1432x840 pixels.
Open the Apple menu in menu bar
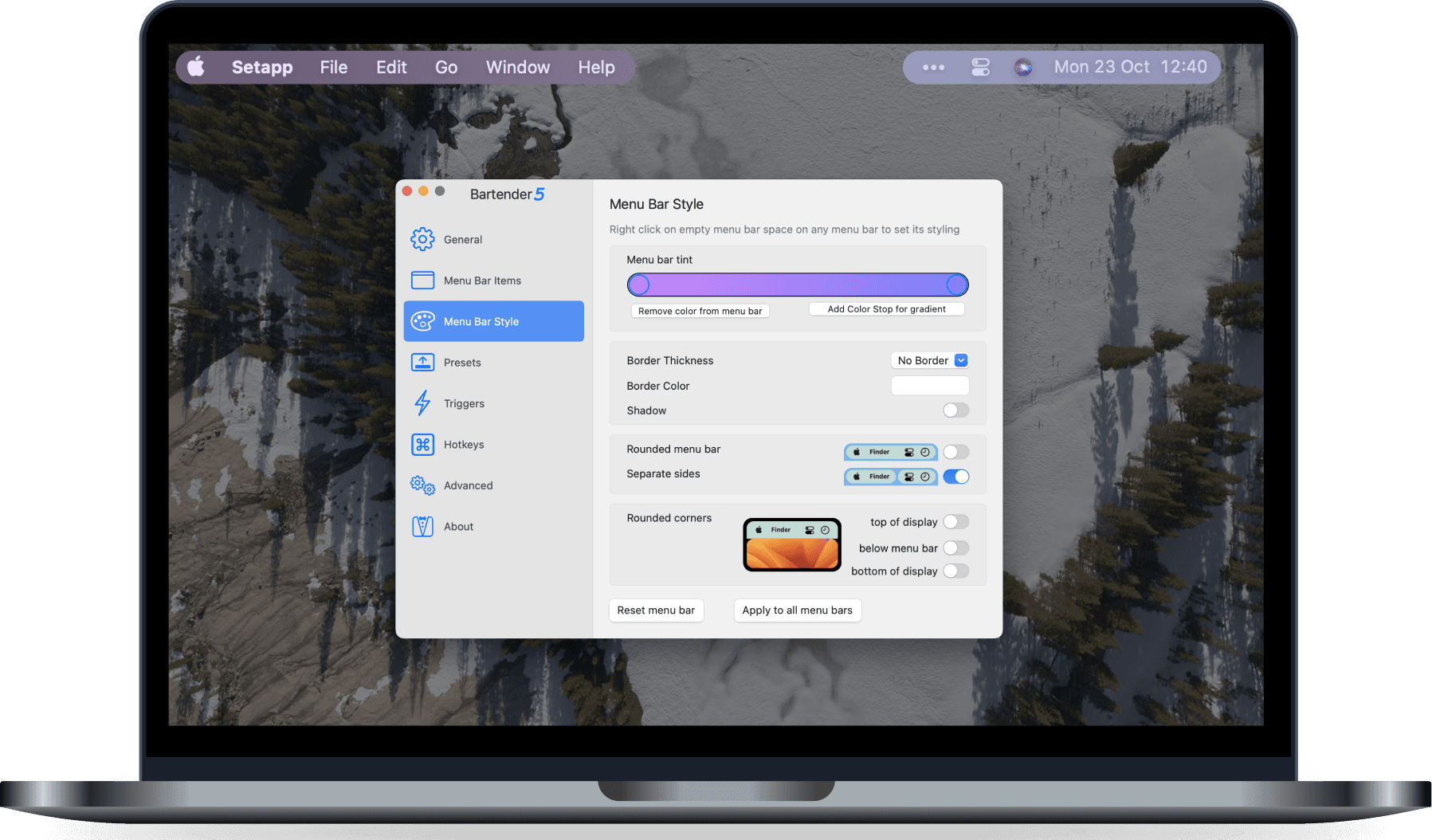pyautogui.click(x=196, y=67)
